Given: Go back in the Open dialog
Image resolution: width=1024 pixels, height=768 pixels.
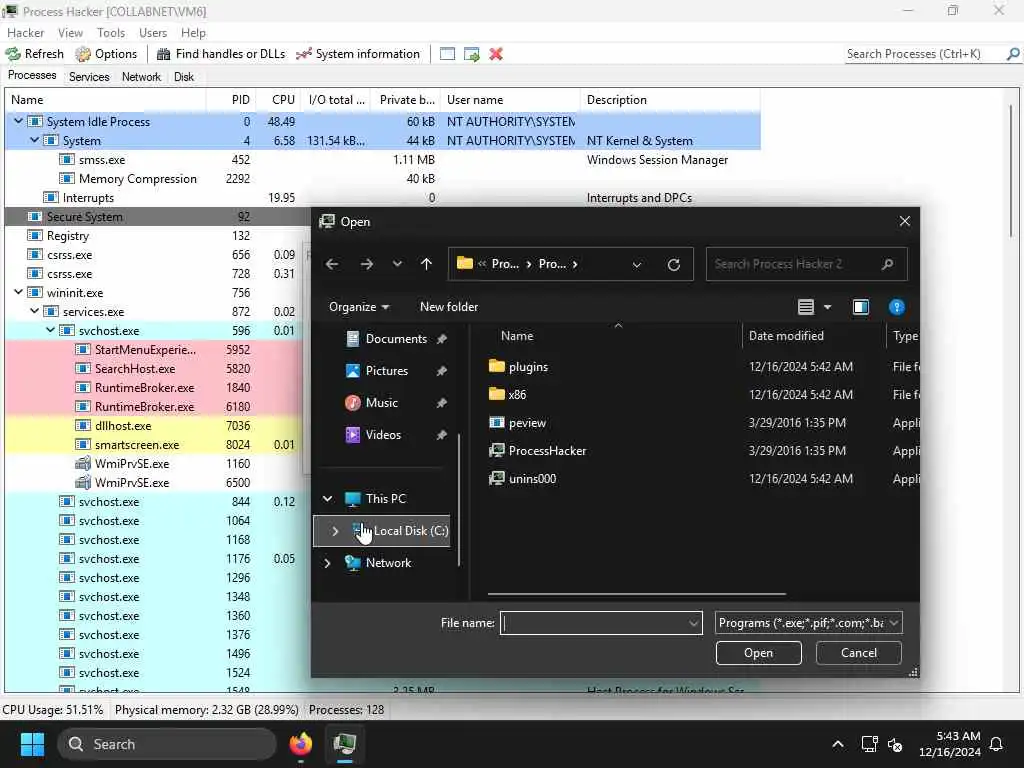Looking at the screenshot, I should [x=332, y=264].
